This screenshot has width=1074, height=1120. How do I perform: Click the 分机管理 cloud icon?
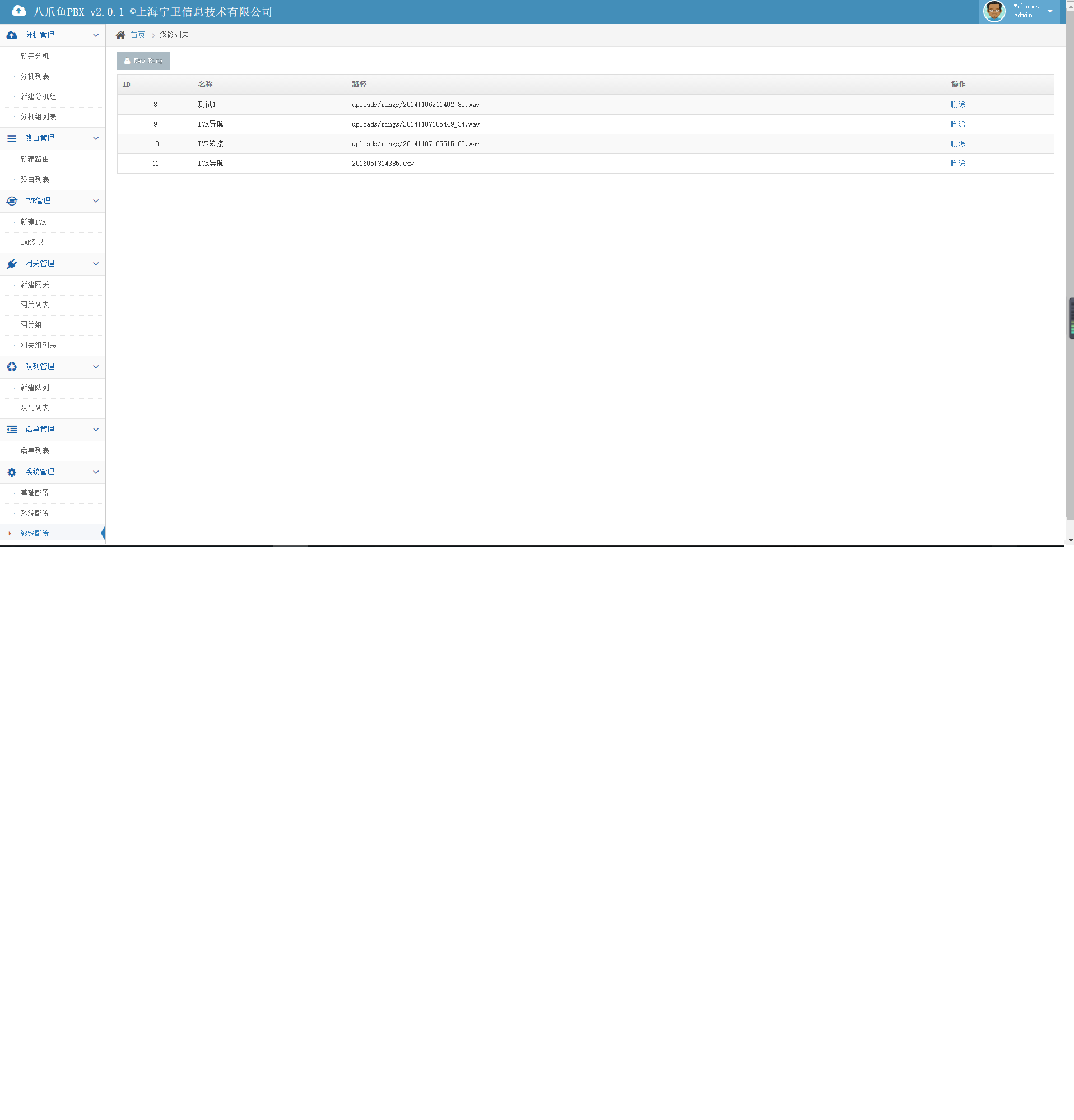(x=11, y=35)
